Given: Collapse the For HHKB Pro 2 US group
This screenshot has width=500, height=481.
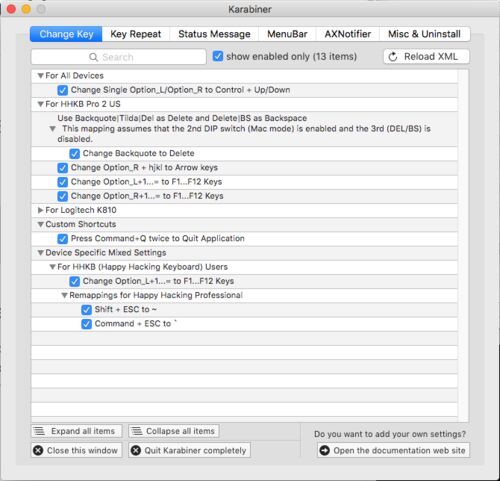Looking at the screenshot, I should point(40,104).
